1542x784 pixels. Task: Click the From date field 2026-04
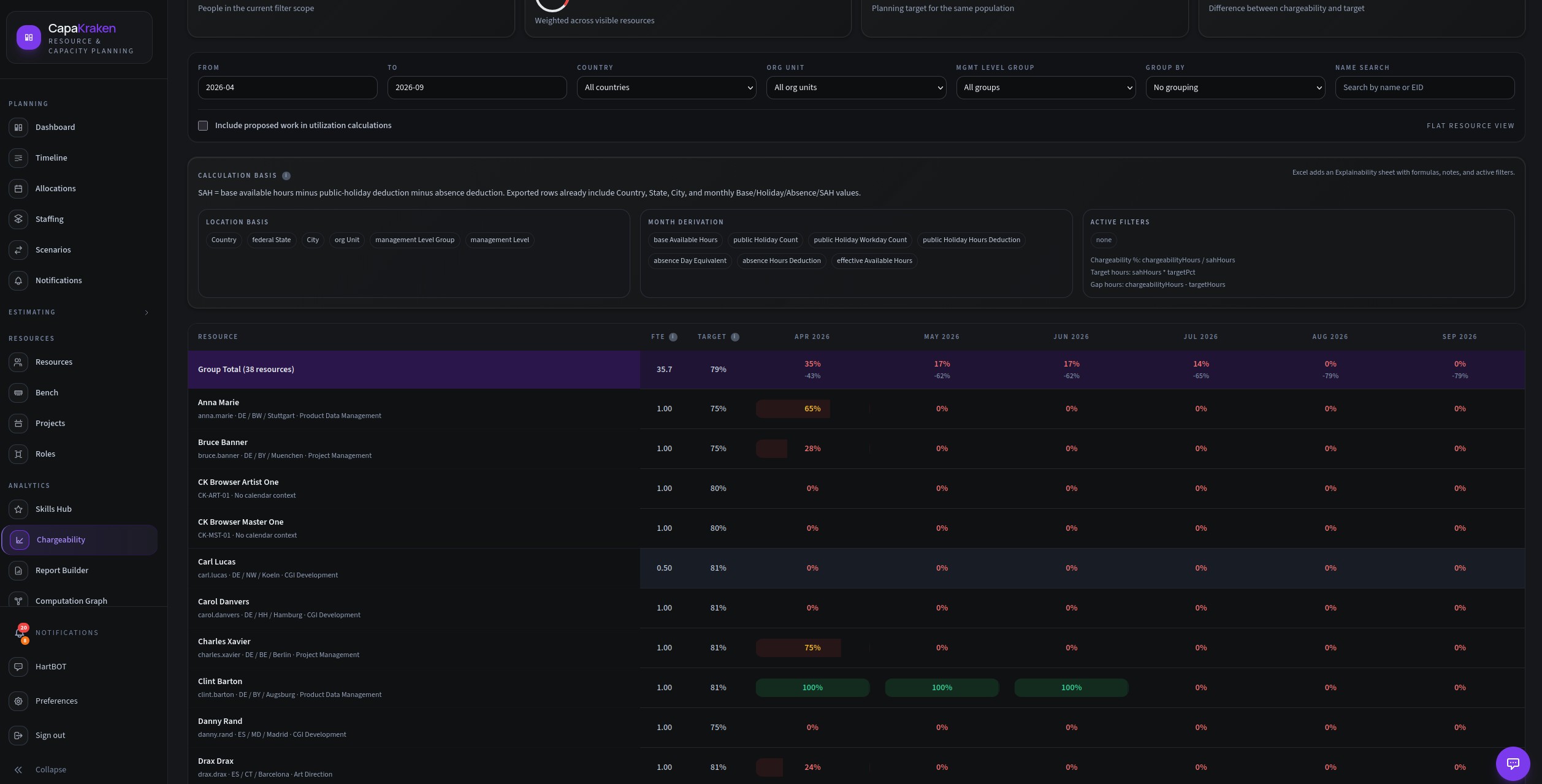tap(288, 88)
